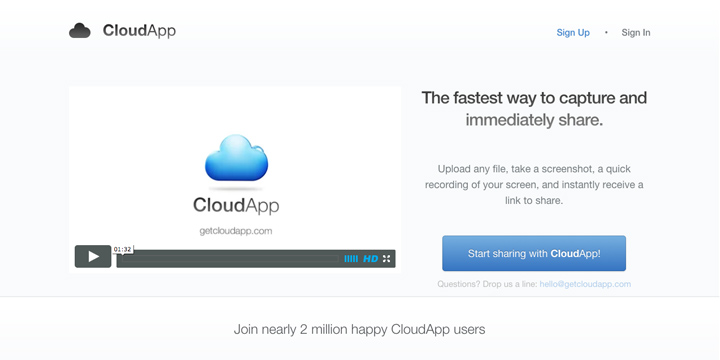Click the 01:32 video time label
This screenshot has width=720, height=360.
point(123,249)
